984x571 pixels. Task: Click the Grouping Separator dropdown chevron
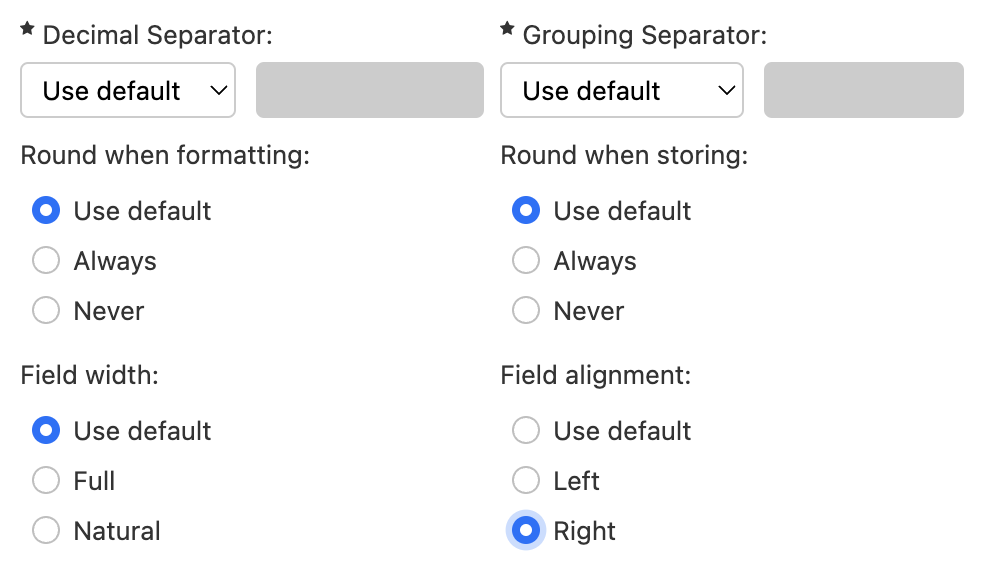tap(727, 91)
